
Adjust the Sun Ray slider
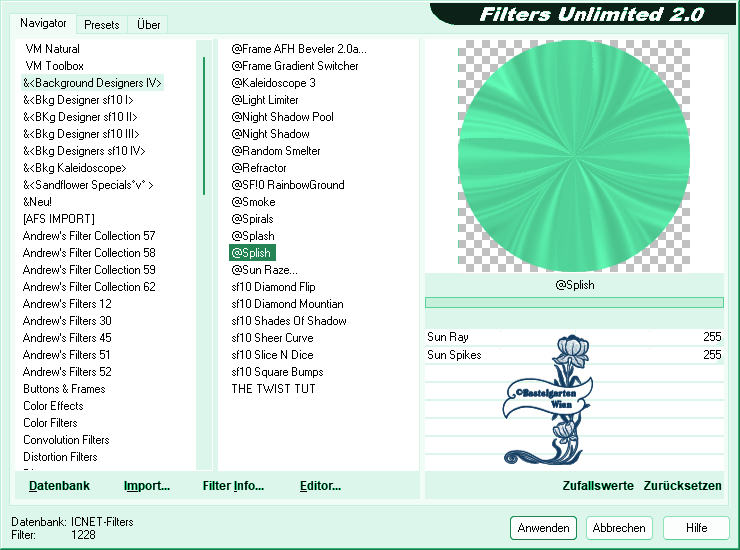(574, 337)
